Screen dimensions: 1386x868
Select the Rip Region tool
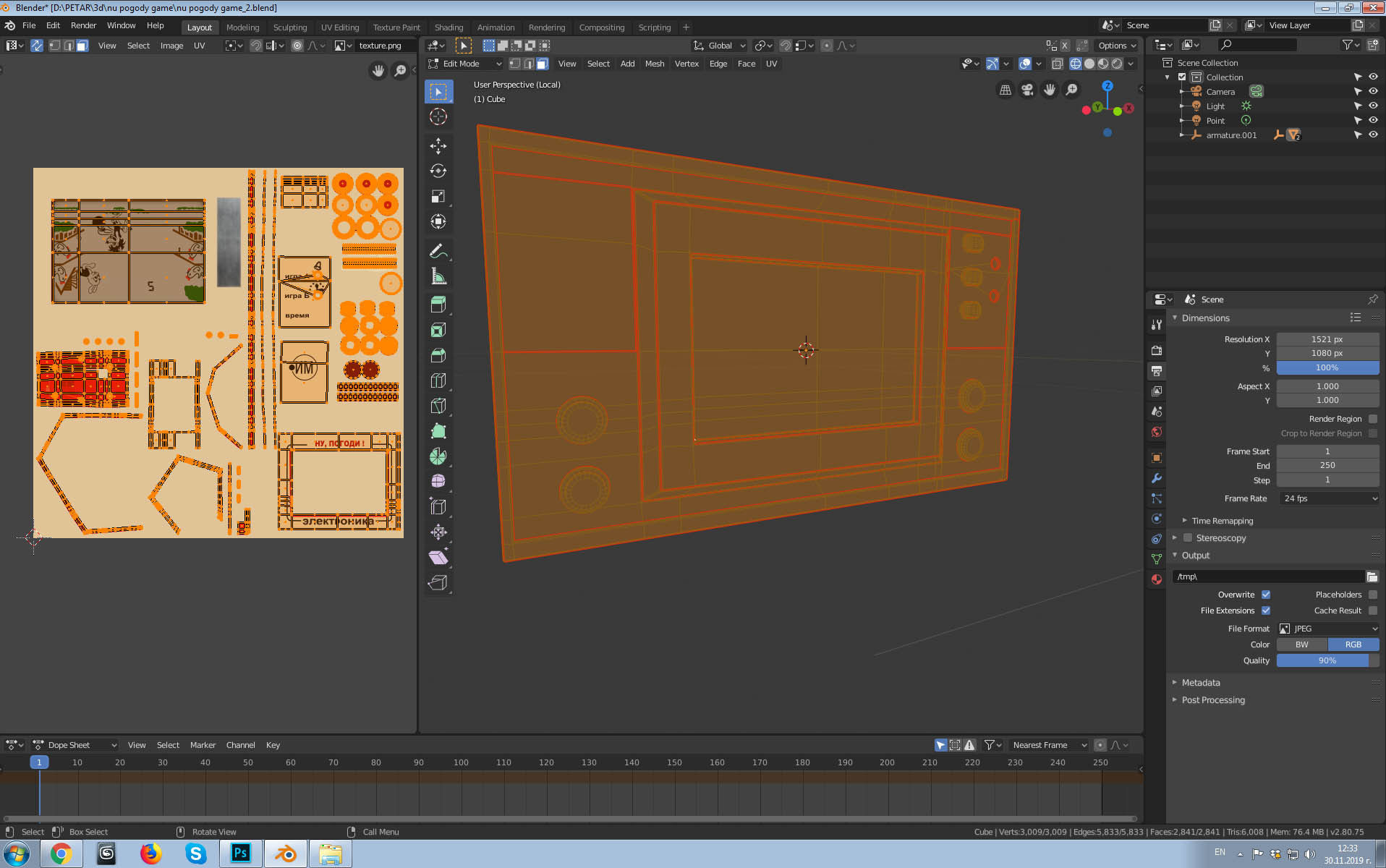coord(438,583)
